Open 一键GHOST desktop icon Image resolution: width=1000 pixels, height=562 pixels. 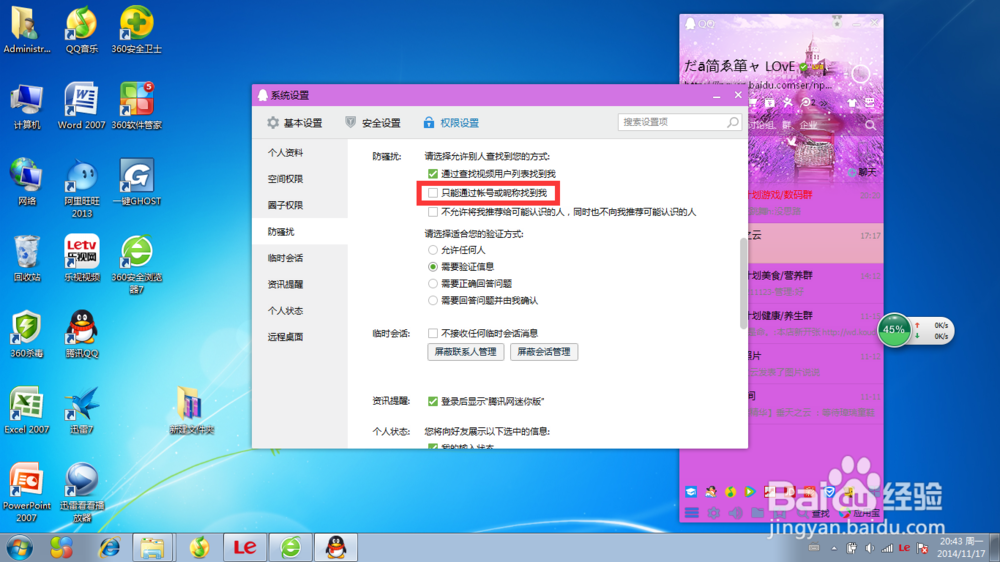(x=136, y=182)
